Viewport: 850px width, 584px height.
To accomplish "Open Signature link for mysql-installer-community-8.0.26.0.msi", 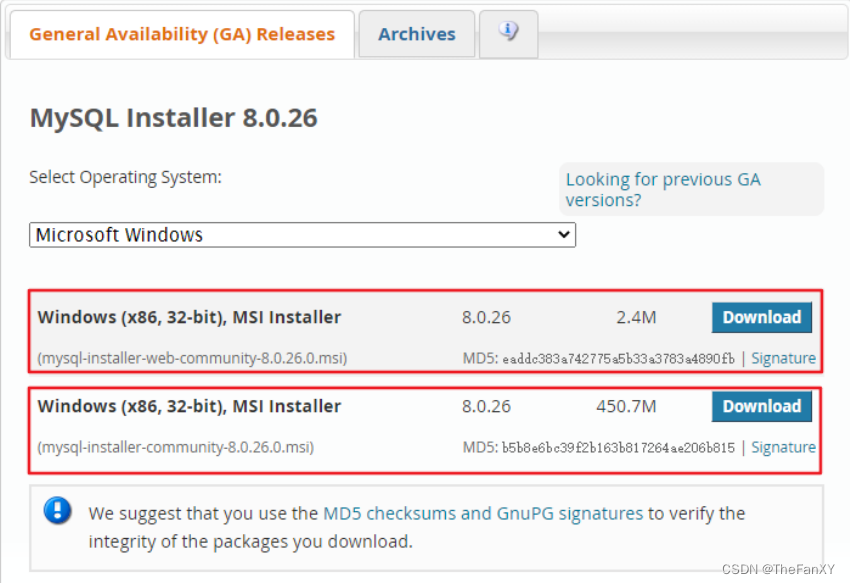I will click(783, 447).
